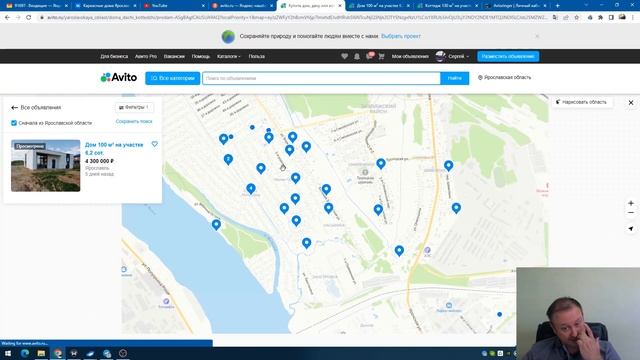Open Мои объявления link
640x360 pixels.
tap(410, 56)
